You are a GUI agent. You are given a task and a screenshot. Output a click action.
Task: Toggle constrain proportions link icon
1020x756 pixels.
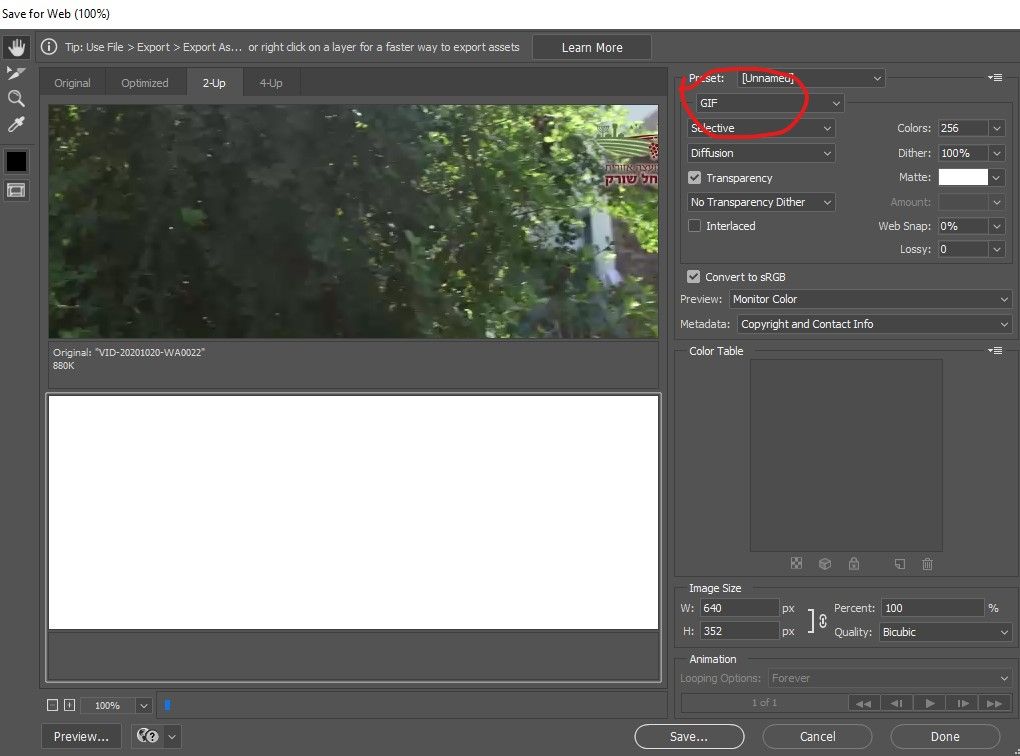[823, 620]
